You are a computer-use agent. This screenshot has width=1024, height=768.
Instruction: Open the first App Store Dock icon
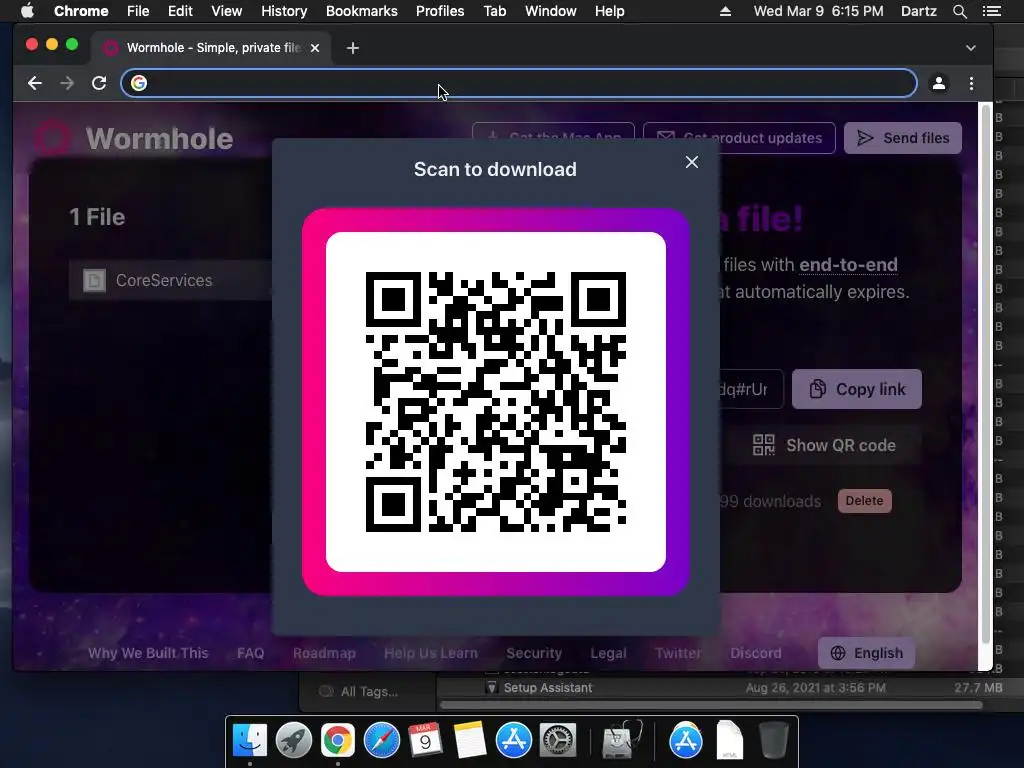click(513, 740)
